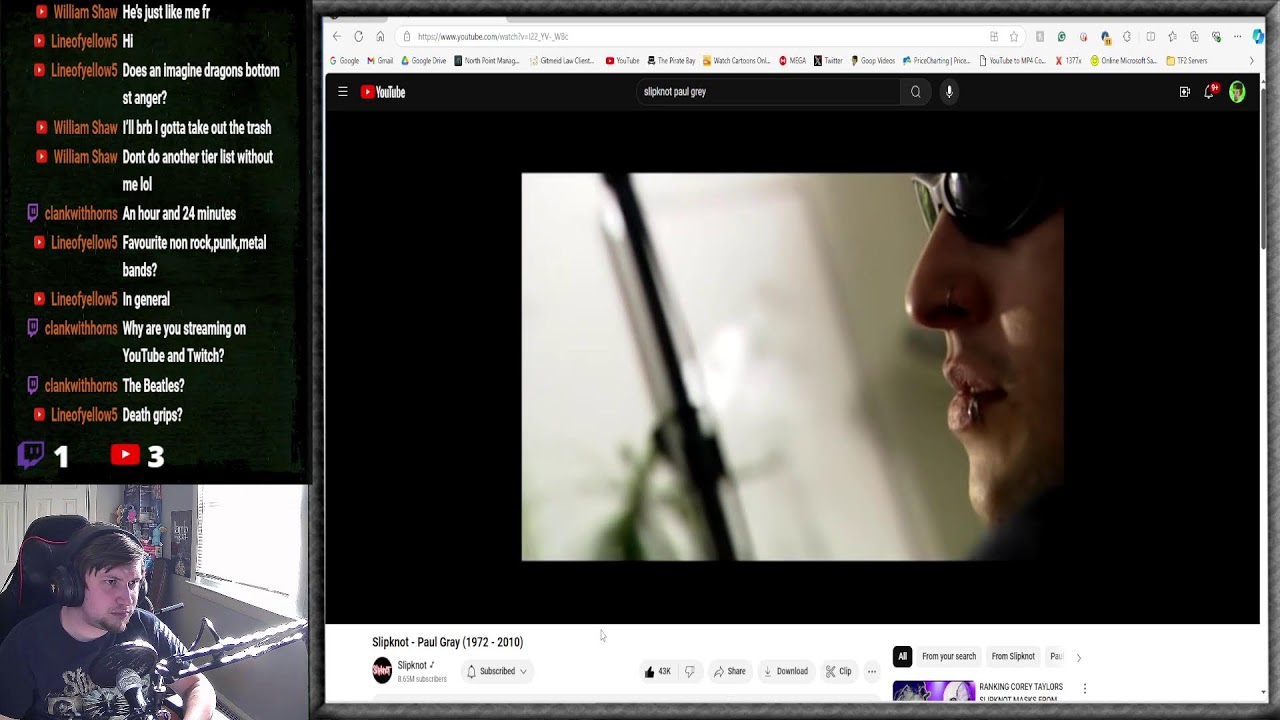The width and height of the screenshot is (1280, 720).
Task: Open the YouTube bookmark in bookmarks bar
Action: pos(622,60)
